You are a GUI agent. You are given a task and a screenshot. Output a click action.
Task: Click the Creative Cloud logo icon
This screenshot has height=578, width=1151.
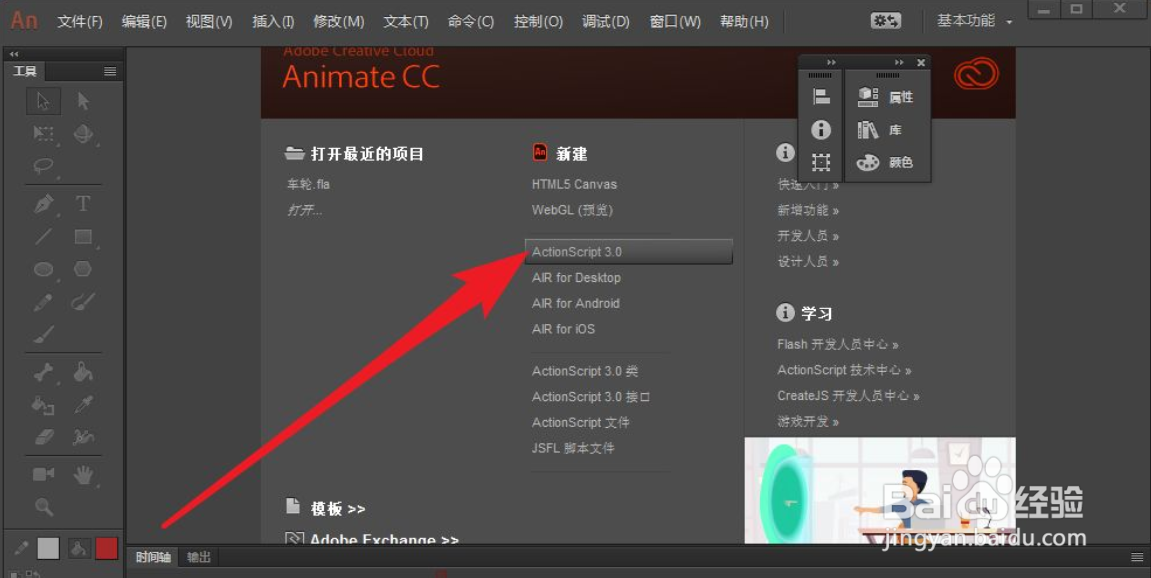coord(976,74)
